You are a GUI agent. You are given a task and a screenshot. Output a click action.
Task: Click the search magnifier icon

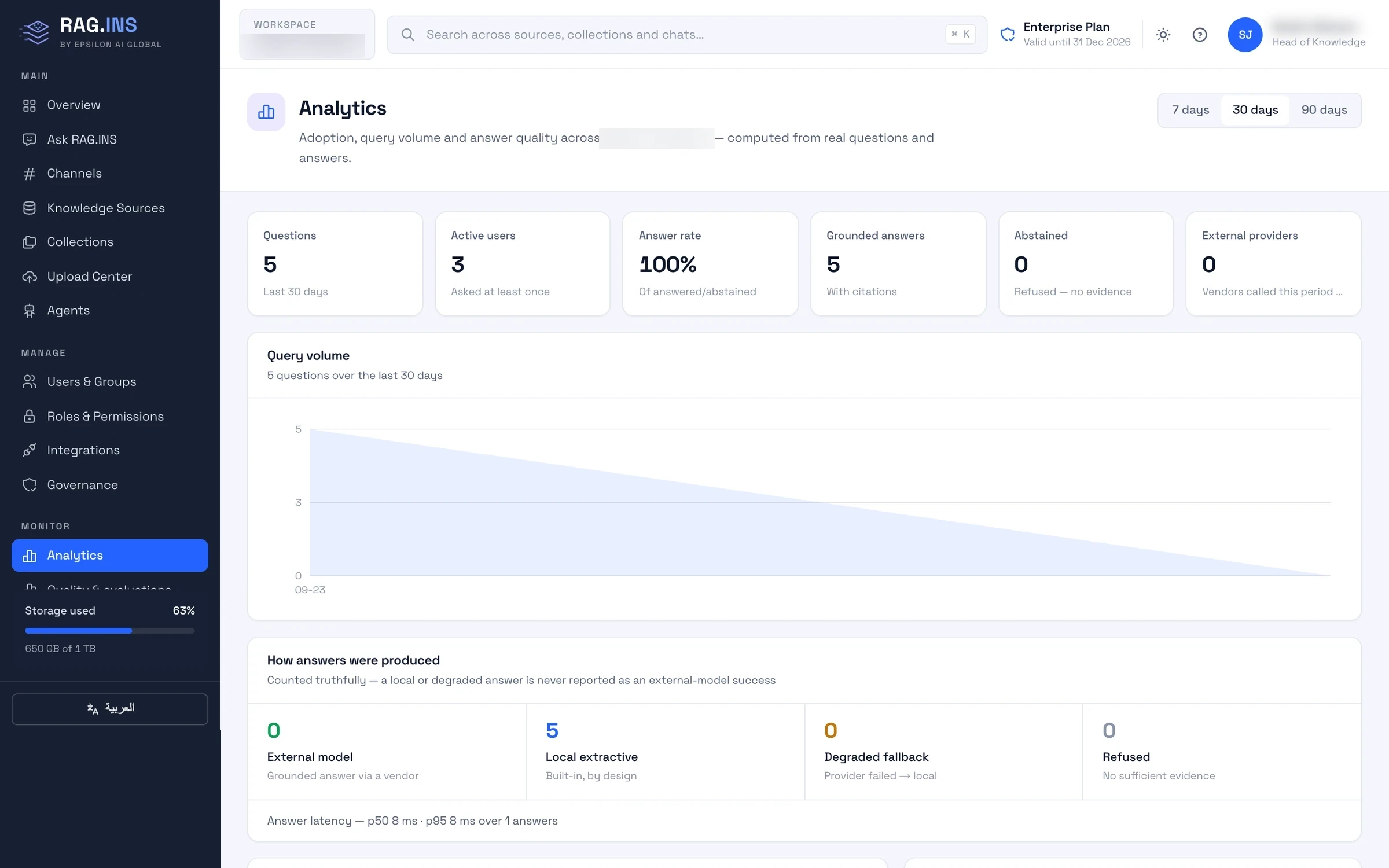[x=408, y=35]
